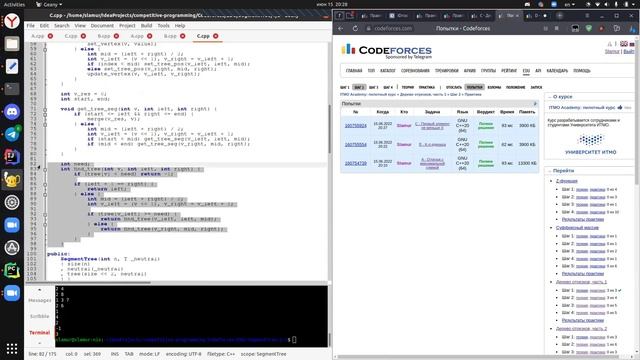Open the Files manager dock icon

click(12, 43)
